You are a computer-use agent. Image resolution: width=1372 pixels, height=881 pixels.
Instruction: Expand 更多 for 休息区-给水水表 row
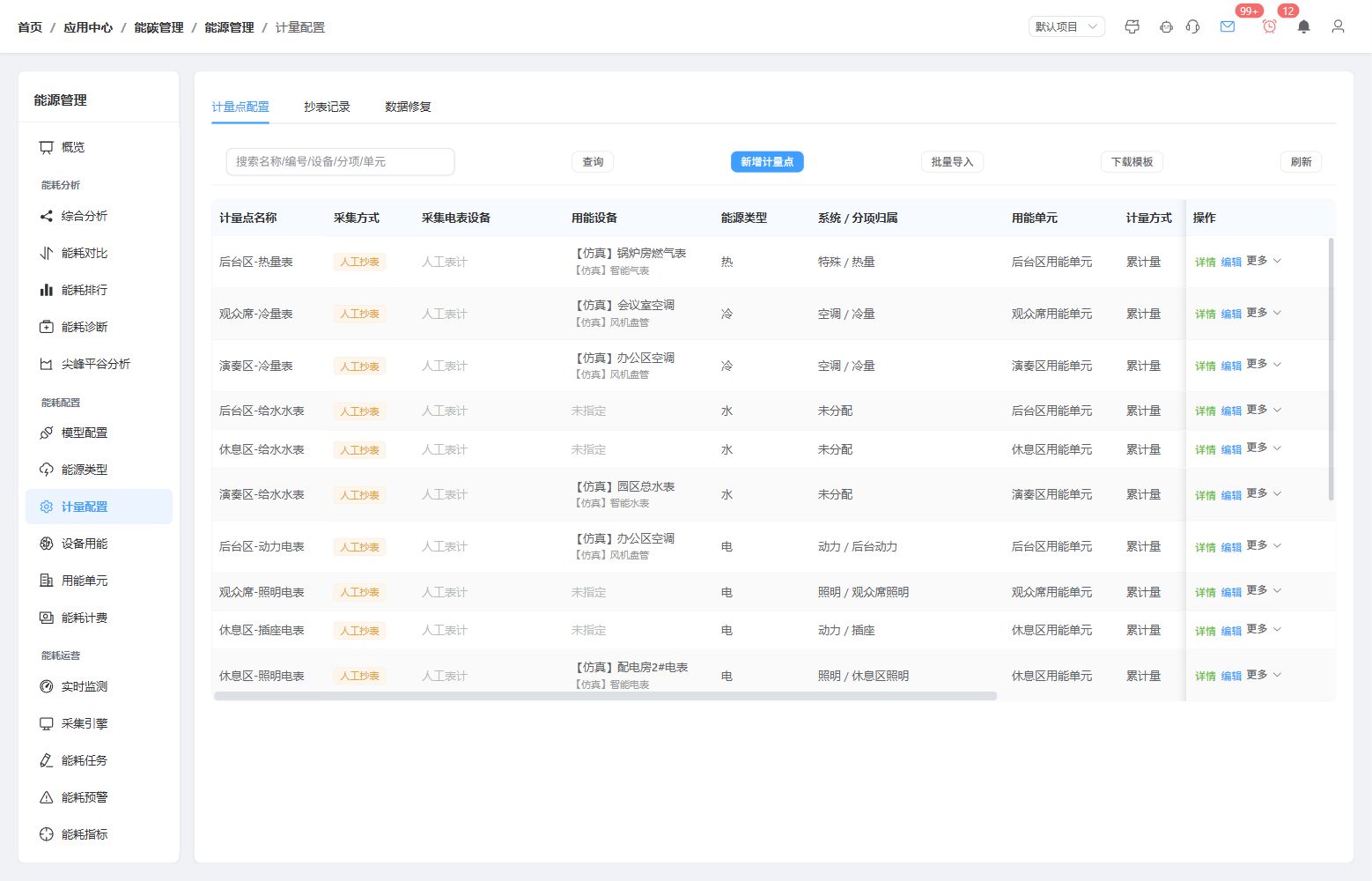click(x=1264, y=448)
